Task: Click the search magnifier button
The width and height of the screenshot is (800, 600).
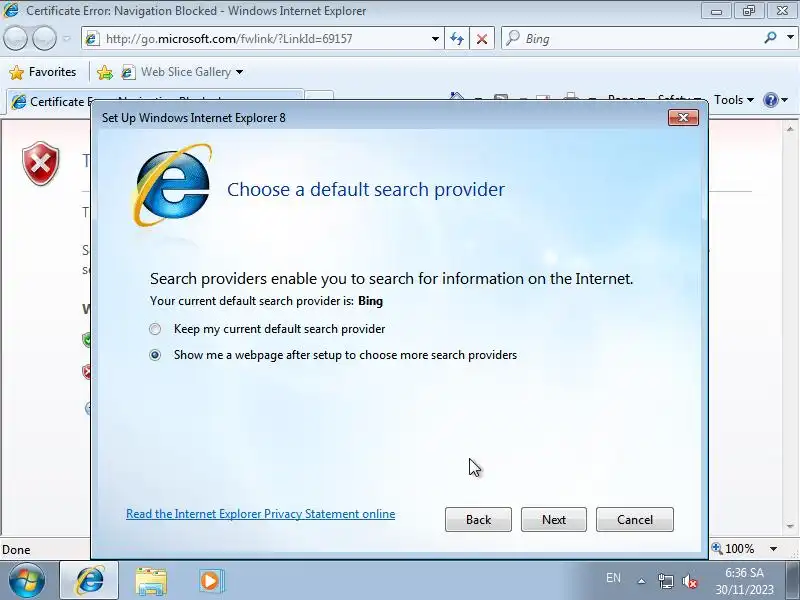Action: tap(770, 37)
